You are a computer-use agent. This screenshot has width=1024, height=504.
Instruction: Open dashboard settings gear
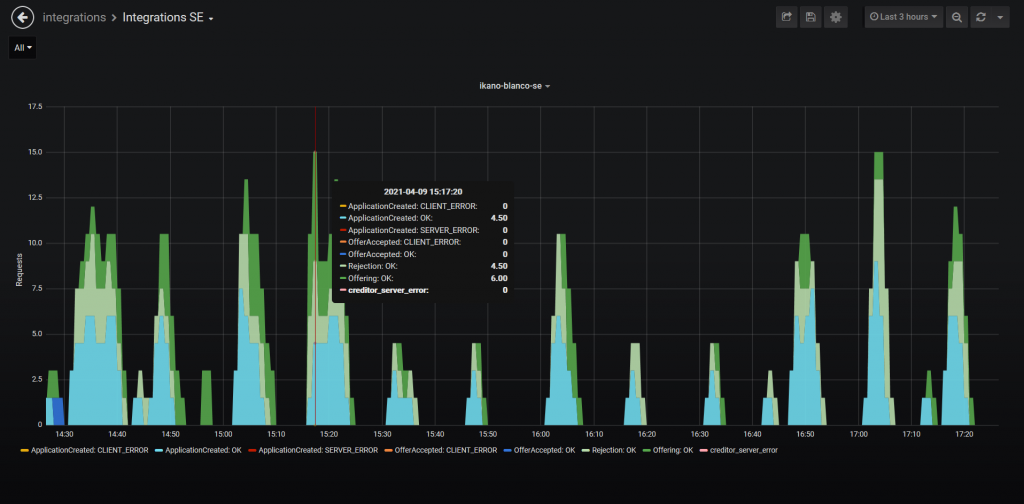point(836,17)
